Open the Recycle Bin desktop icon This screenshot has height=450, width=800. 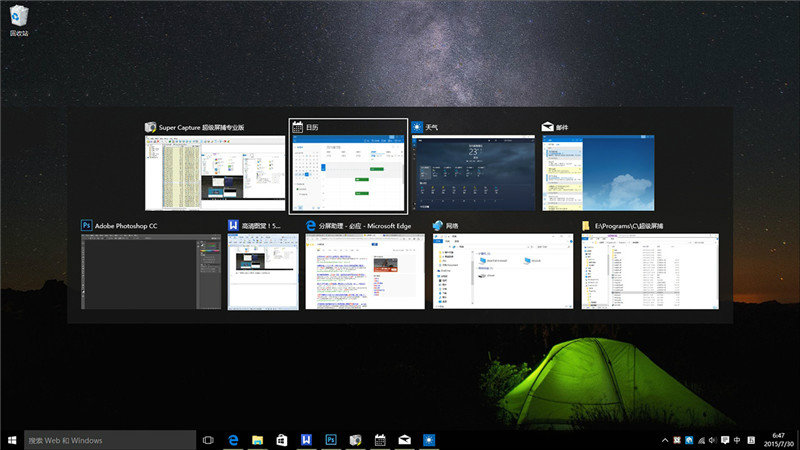[19, 18]
